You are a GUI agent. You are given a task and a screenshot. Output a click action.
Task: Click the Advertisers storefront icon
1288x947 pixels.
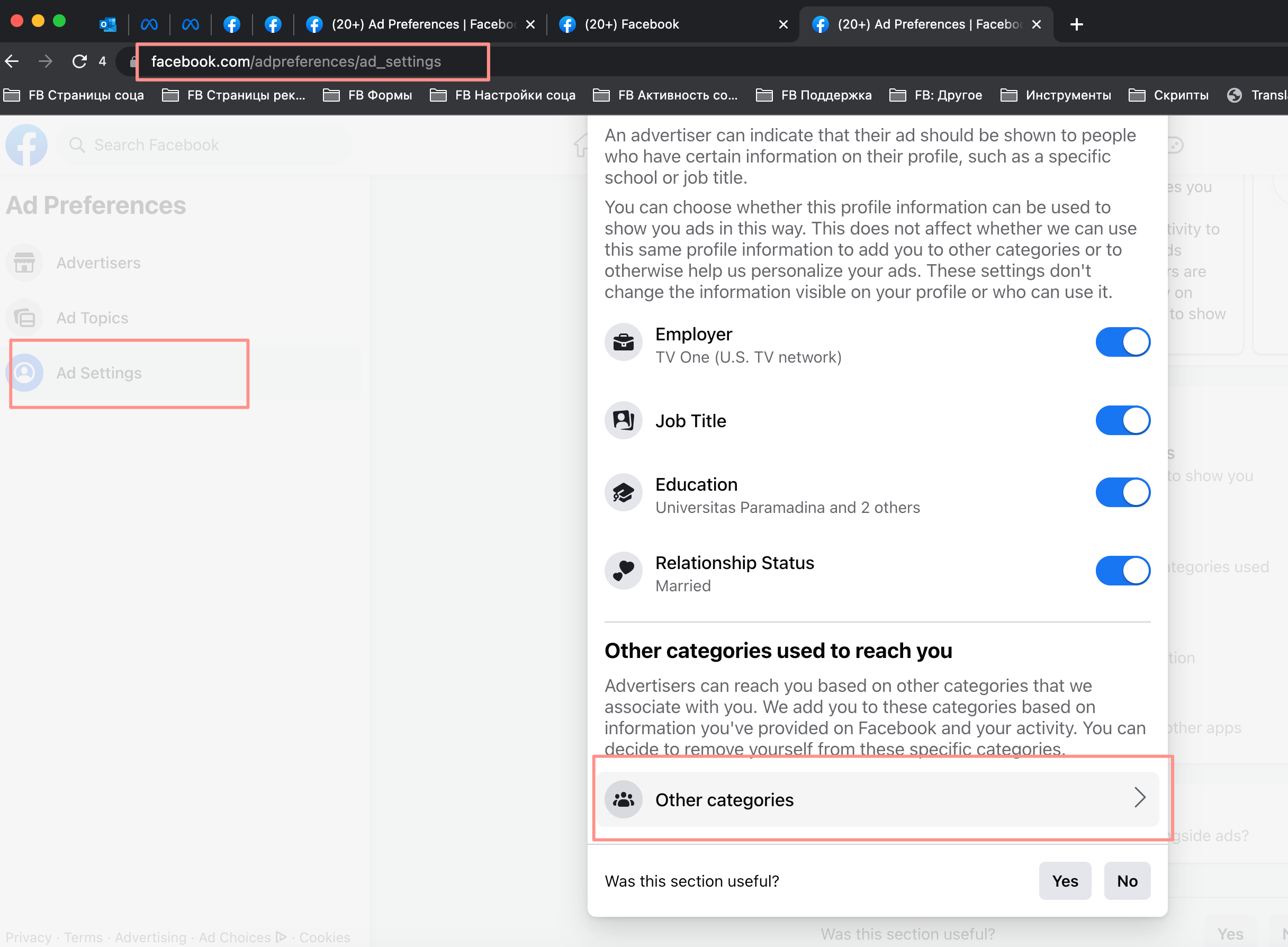[x=25, y=263]
